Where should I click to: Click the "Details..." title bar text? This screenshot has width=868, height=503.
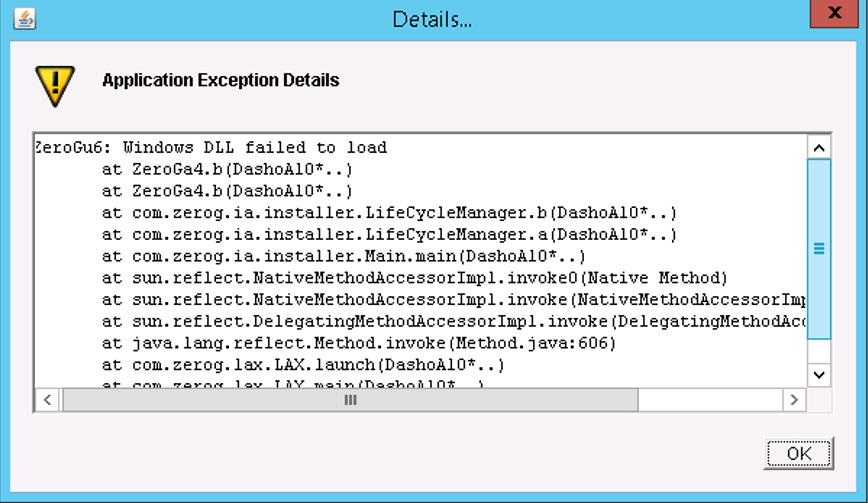tap(432, 19)
